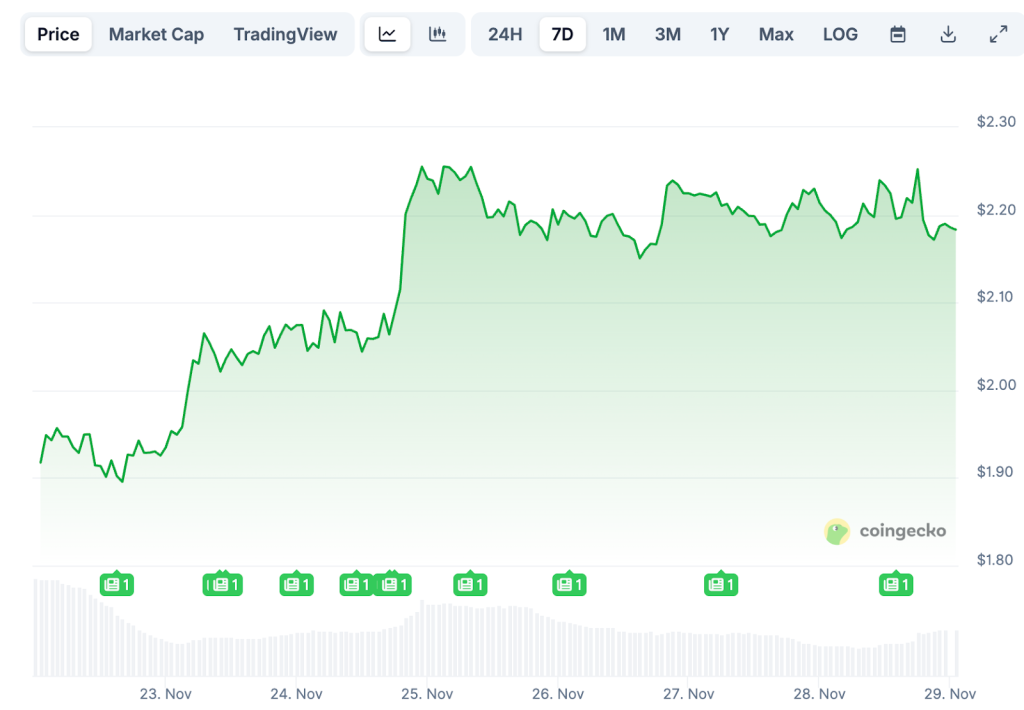Expand the chart to fullscreen
The height and width of the screenshot is (710, 1024).
click(x=998, y=34)
